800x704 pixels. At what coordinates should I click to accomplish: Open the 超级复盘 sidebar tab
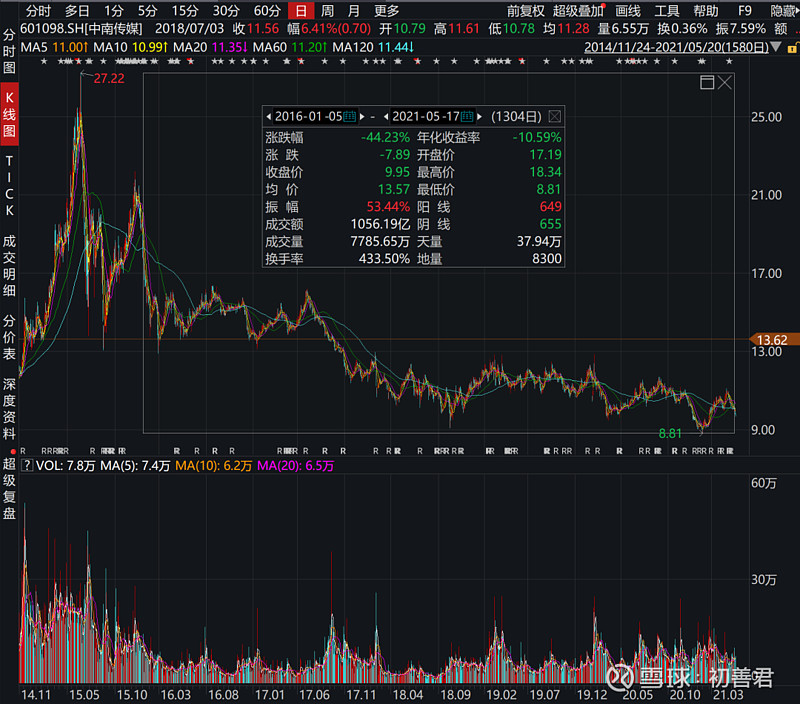[x=9, y=488]
